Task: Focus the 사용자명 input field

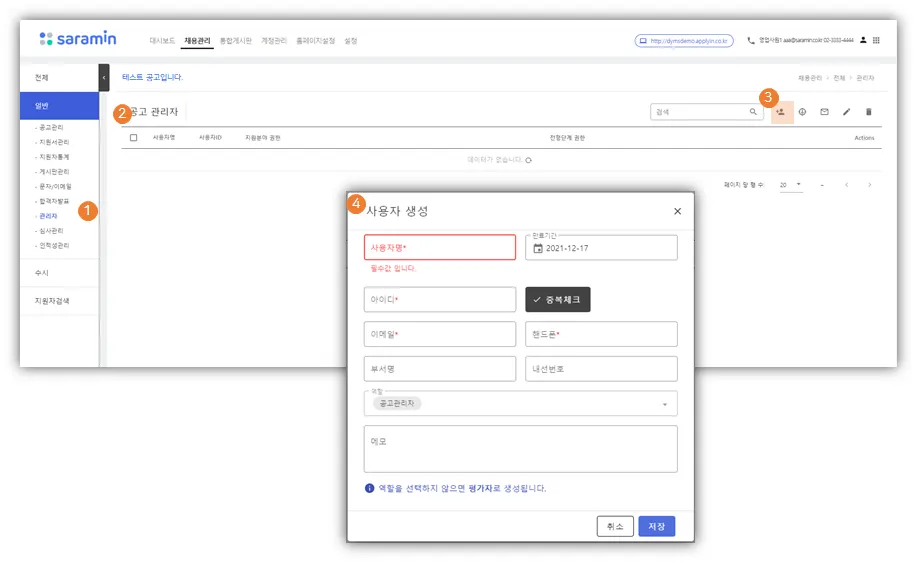Action: click(x=440, y=247)
